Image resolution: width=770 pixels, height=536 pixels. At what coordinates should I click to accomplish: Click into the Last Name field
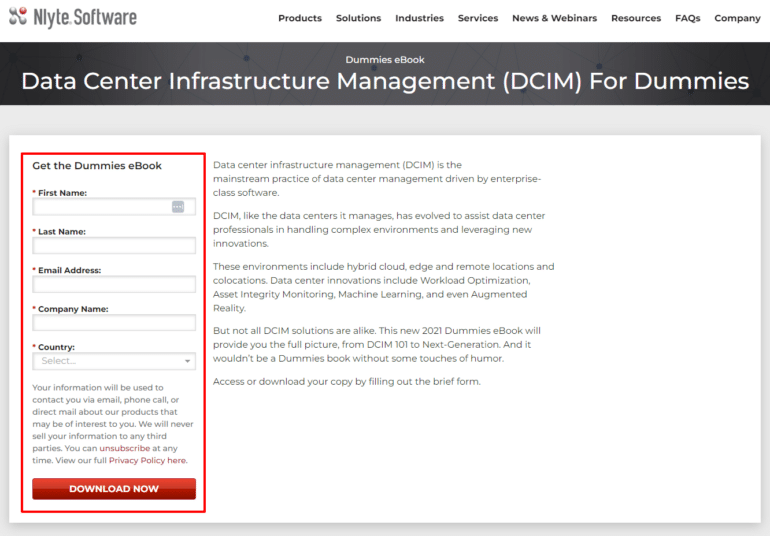[114, 246]
